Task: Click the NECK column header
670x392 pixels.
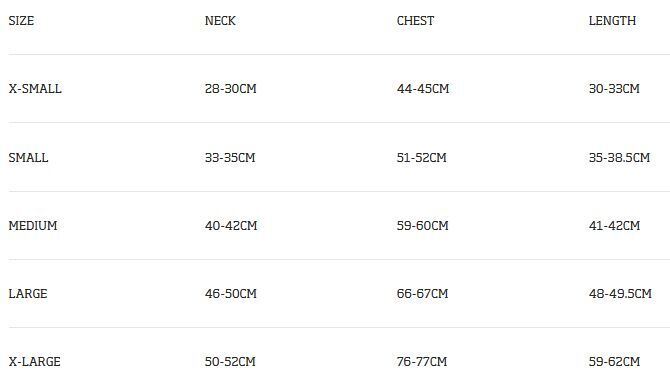Action: coord(220,21)
